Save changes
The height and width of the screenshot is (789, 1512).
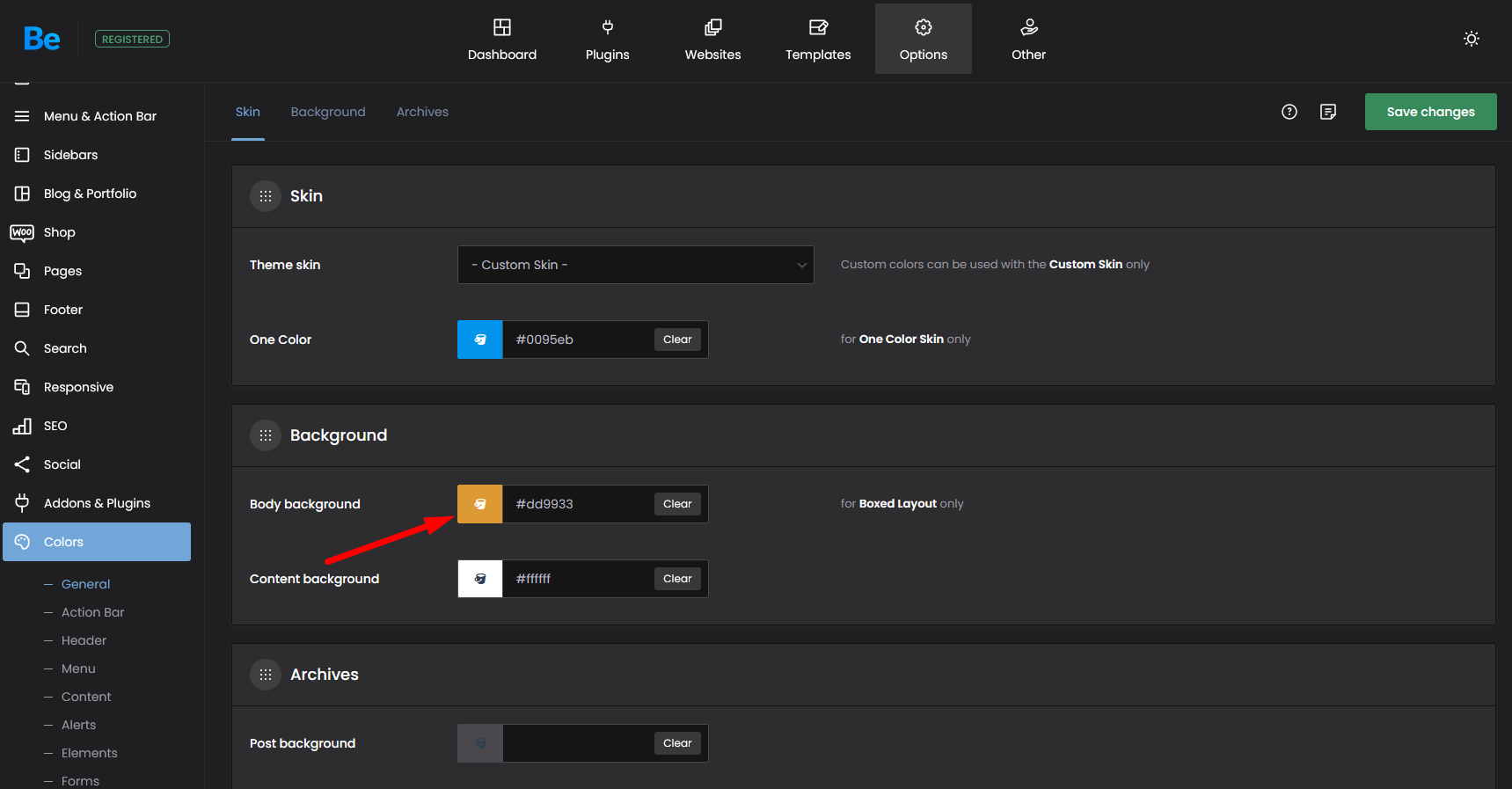(x=1431, y=112)
